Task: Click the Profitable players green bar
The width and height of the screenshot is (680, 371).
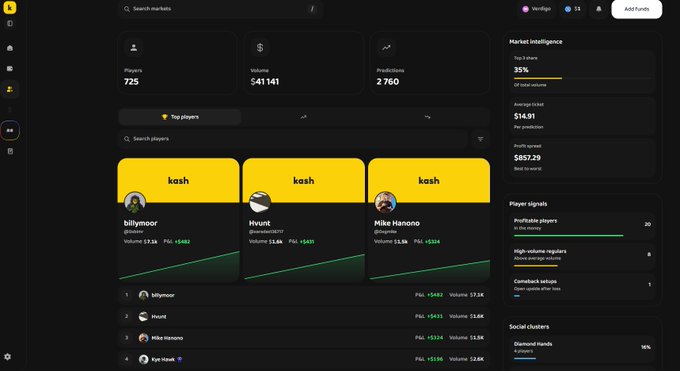Action: (x=569, y=236)
